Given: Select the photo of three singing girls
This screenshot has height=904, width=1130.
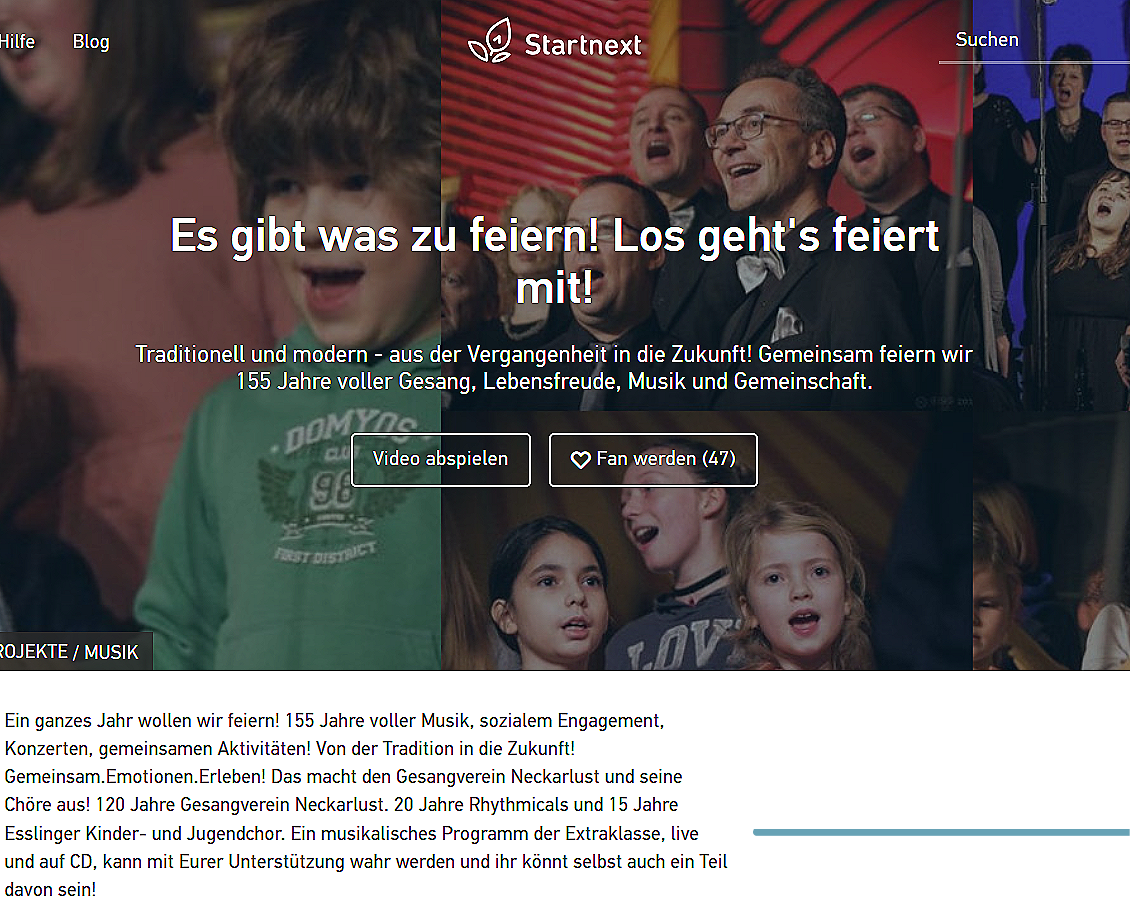Looking at the screenshot, I should [707, 541].
